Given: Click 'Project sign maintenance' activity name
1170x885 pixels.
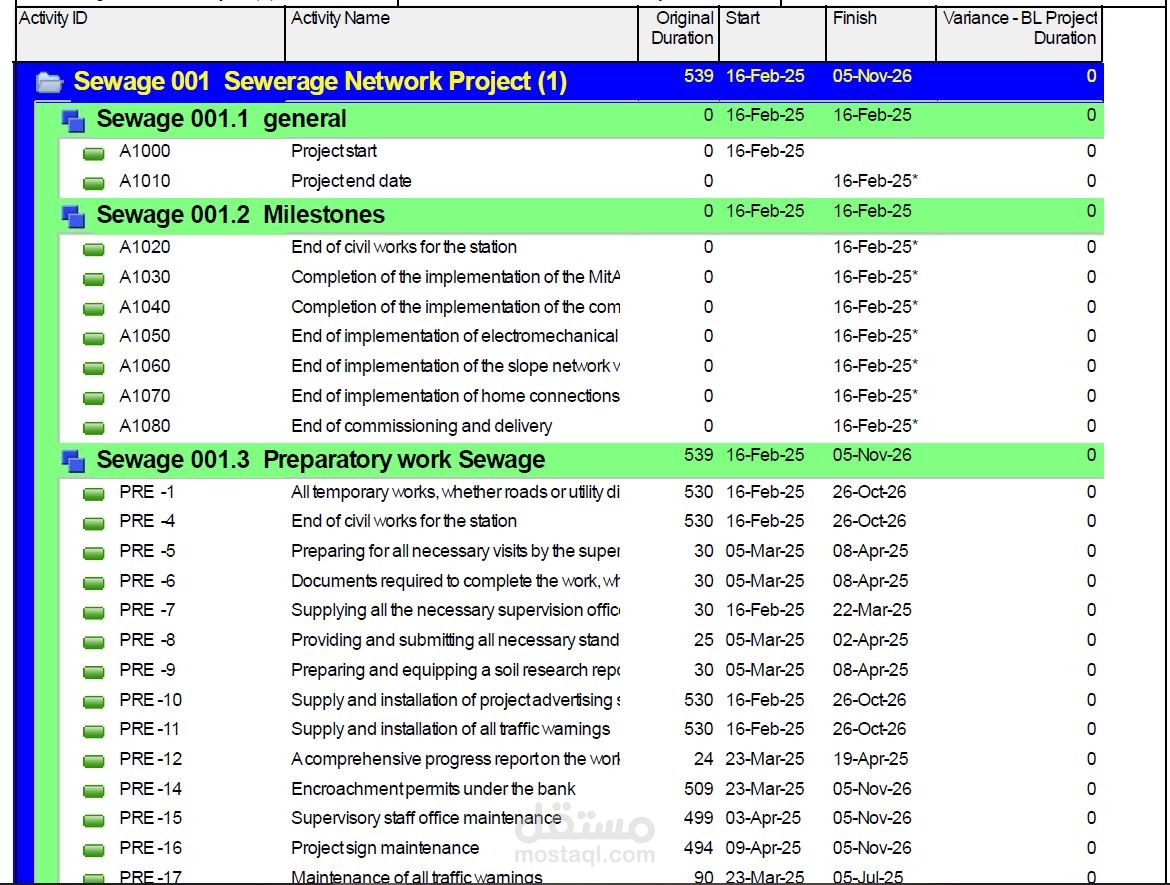Looking at the screenshot, I should 385,848.
